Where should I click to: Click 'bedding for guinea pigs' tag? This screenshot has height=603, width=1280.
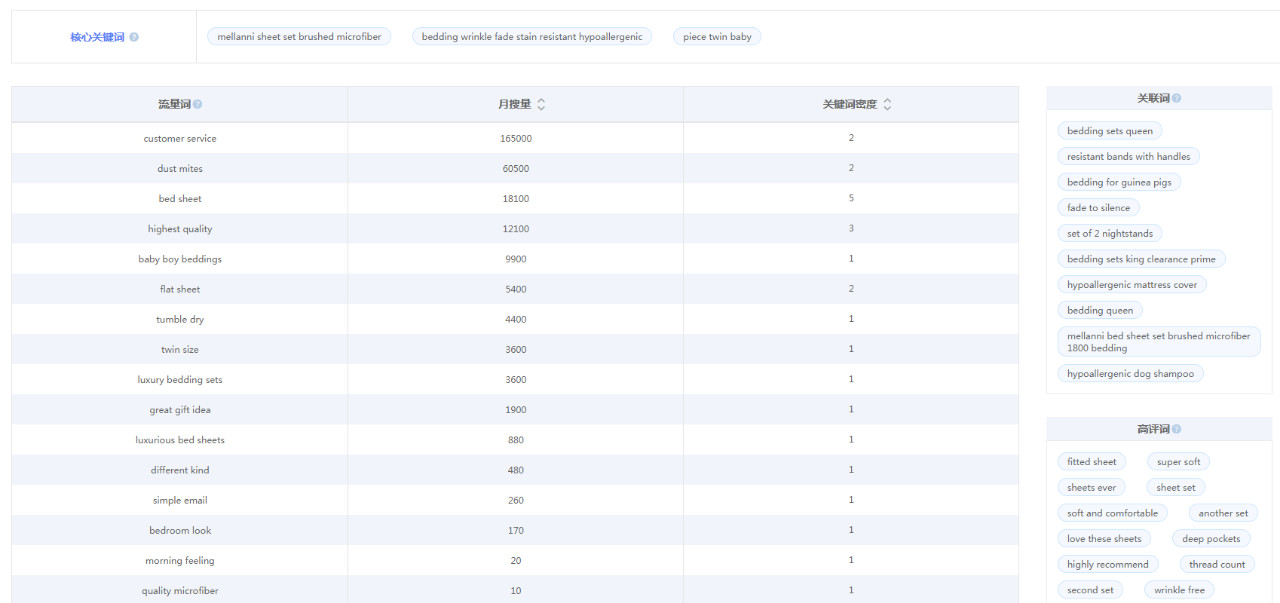(1118, 182)
